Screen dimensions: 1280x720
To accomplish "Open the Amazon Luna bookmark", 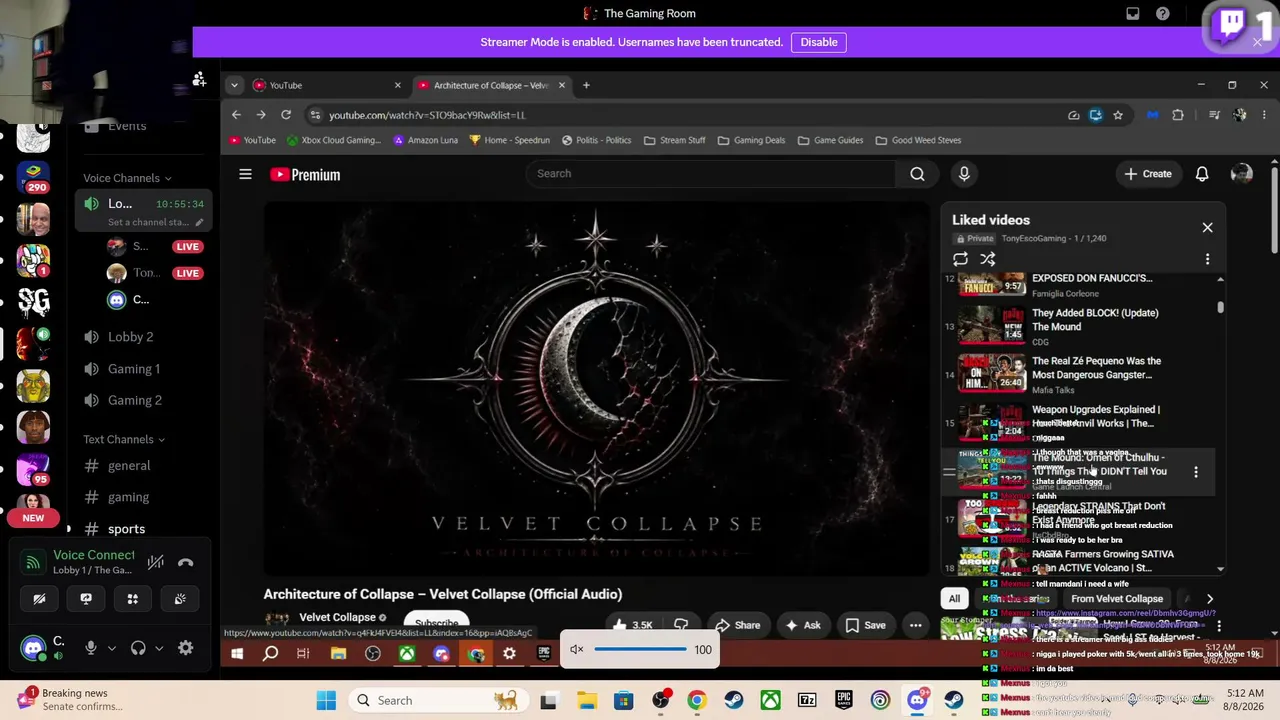I will tap(426, 140).
